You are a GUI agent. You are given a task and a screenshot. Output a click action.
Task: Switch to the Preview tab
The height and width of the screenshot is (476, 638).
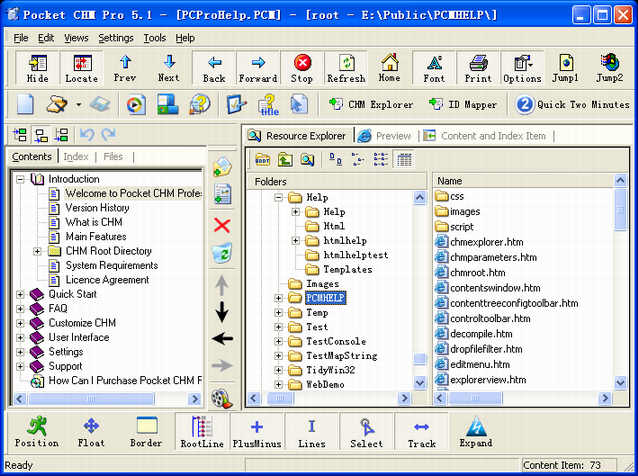(x=386, y=136)
